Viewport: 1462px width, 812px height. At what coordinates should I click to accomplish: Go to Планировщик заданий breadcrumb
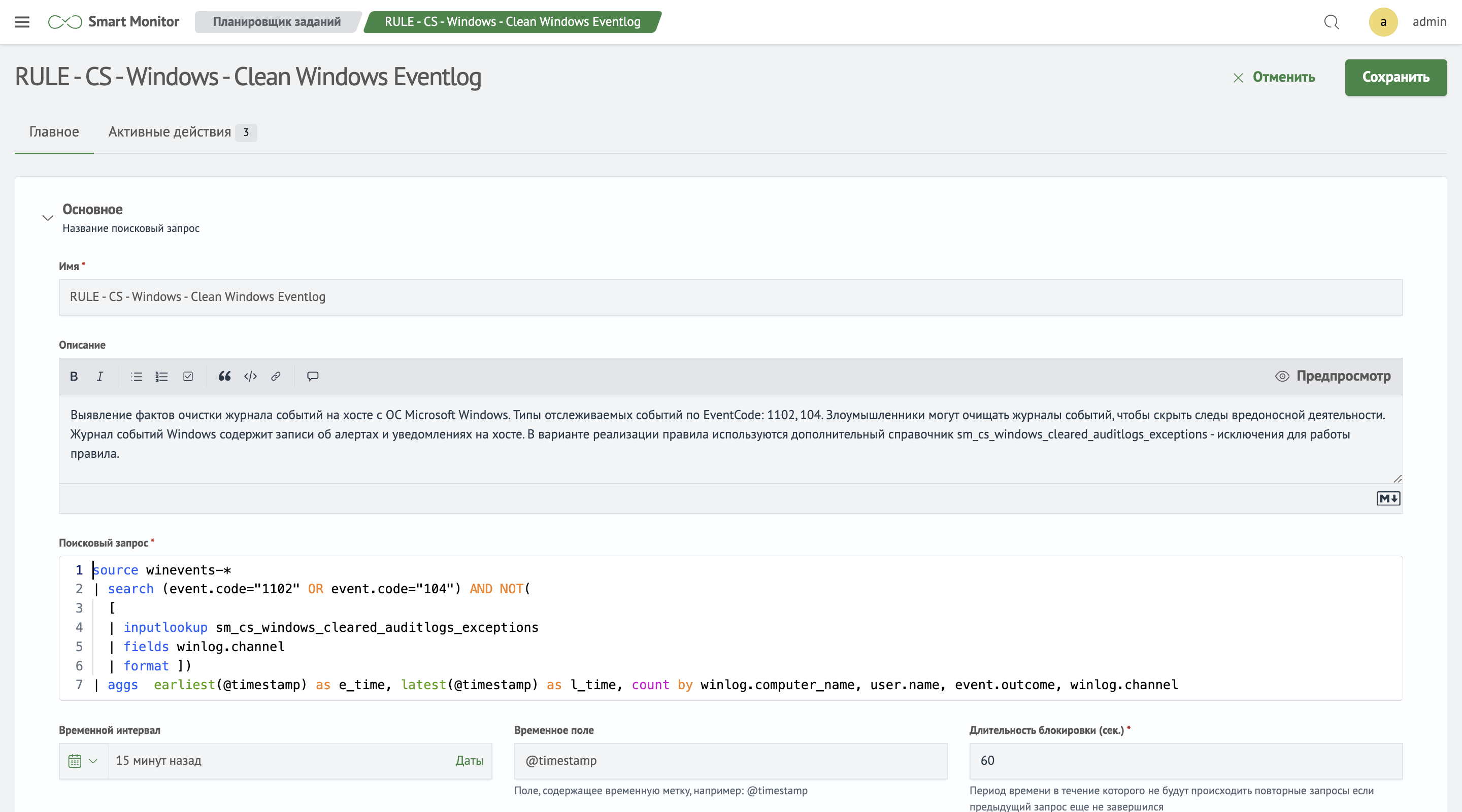276,21
